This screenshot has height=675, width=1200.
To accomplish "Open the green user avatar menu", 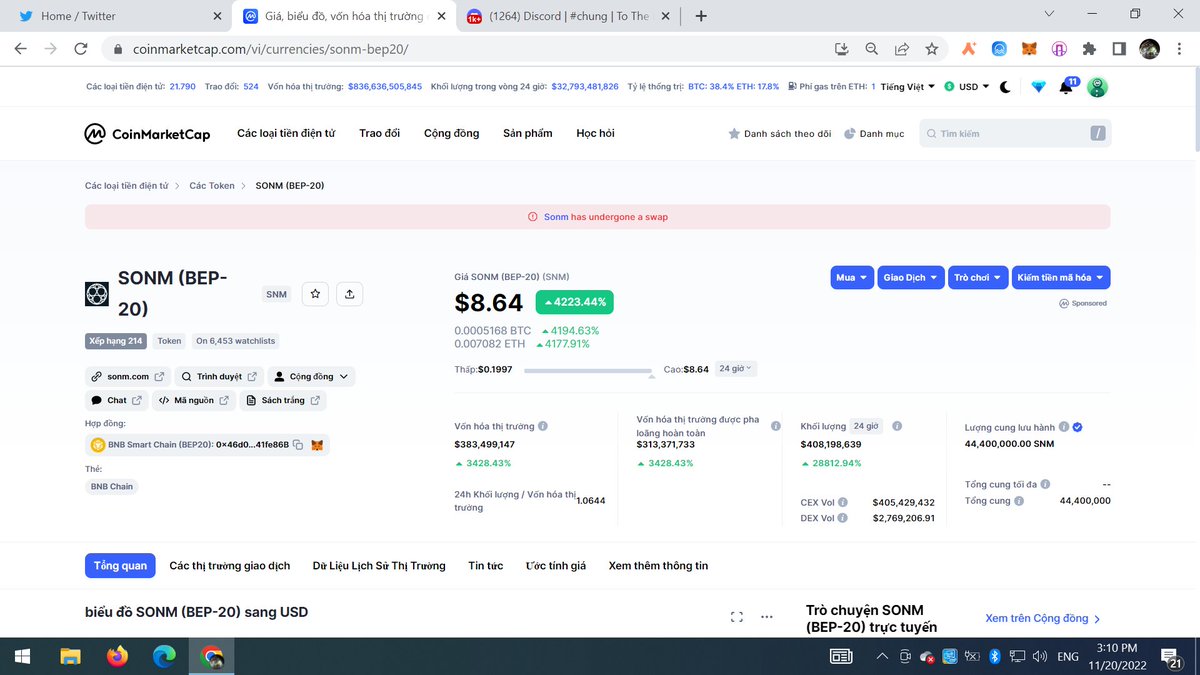I will click(x=1097, y=87).
